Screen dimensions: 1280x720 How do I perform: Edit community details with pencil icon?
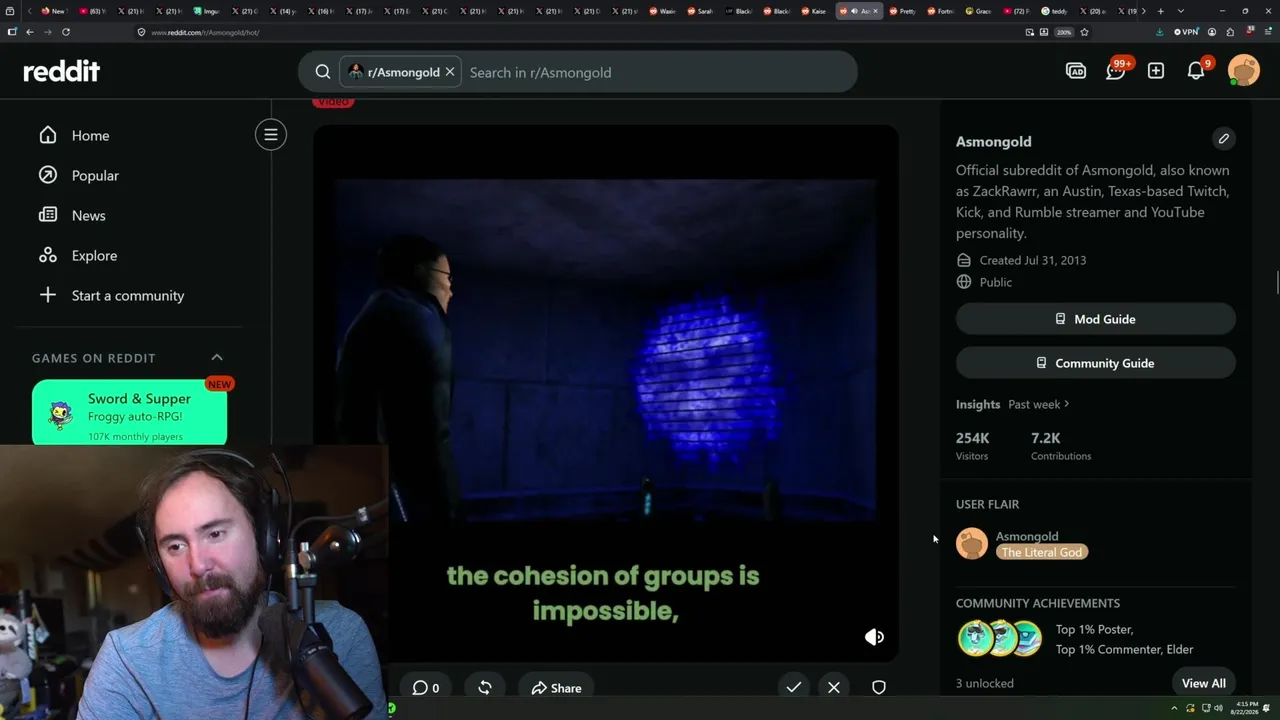1223,139
